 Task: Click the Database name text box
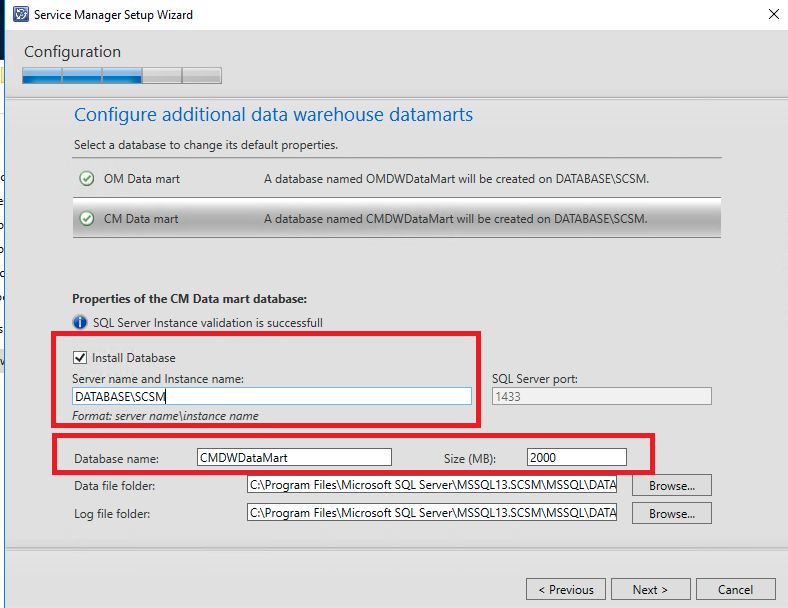pyautogui.click(x=294, y=457)
